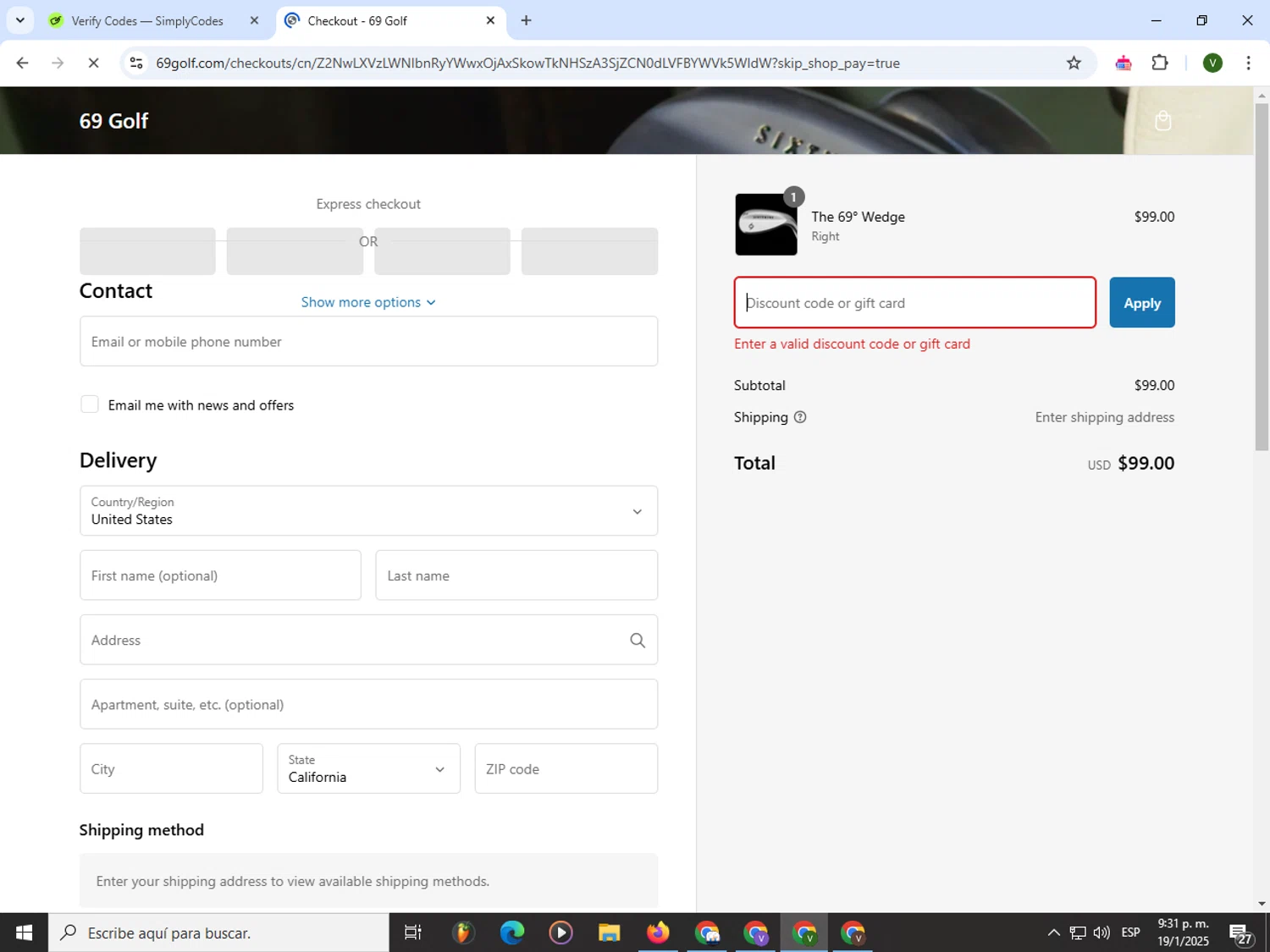Show hidden system tray icons
The height and width of the screenshot is (952, 1270).
coord(1053,933)
